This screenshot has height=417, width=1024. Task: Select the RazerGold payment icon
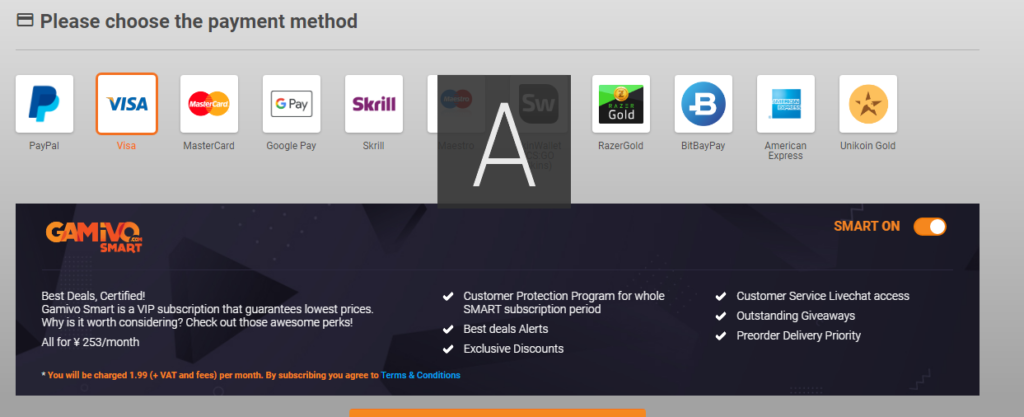pyautogui.click(x=620, y=104)
